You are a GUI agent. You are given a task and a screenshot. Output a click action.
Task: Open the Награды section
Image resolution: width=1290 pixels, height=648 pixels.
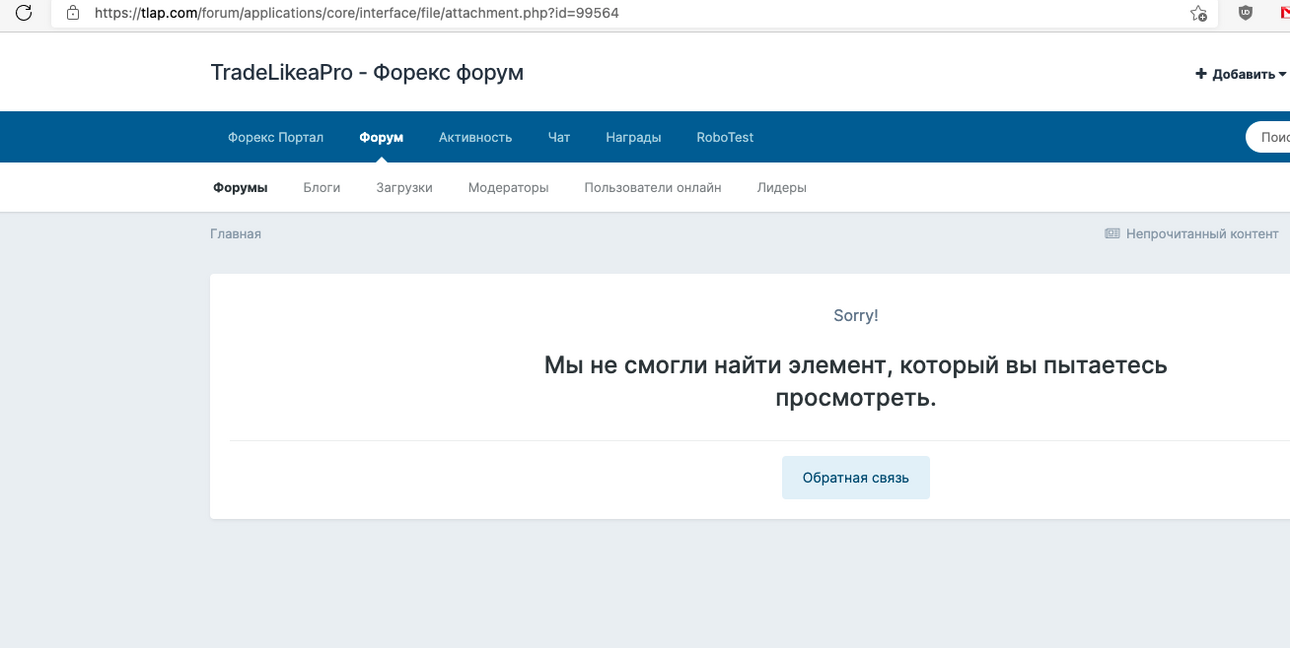click(x=633, y=137)
